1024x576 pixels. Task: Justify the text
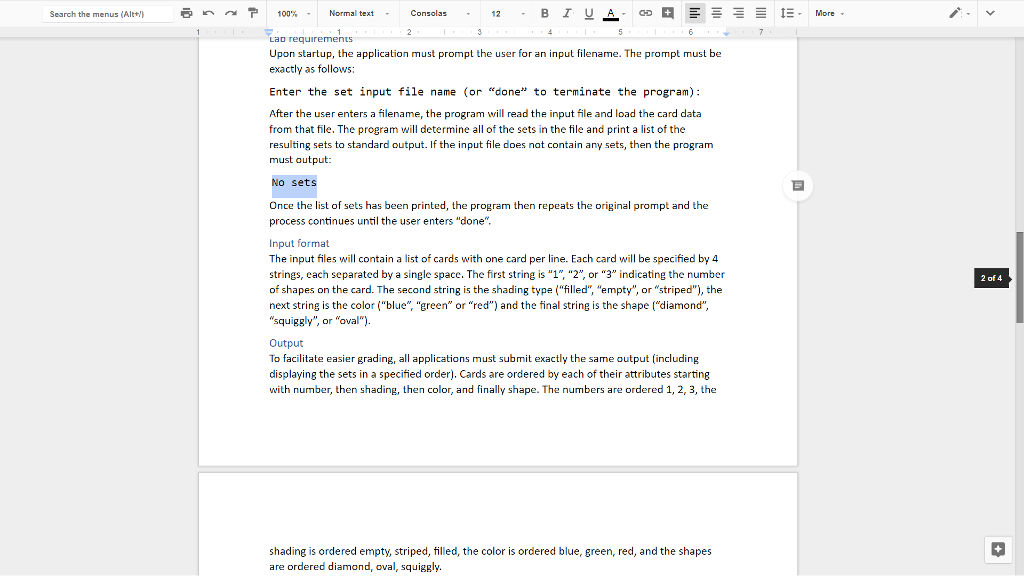pyautogui.click(x=761, y=13)
